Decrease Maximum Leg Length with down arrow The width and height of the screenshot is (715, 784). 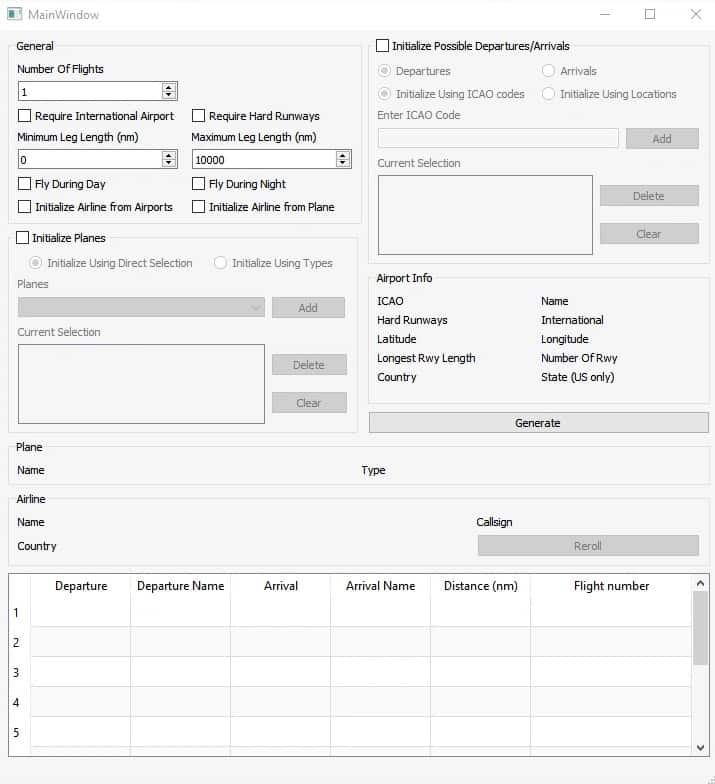(343, 164)
